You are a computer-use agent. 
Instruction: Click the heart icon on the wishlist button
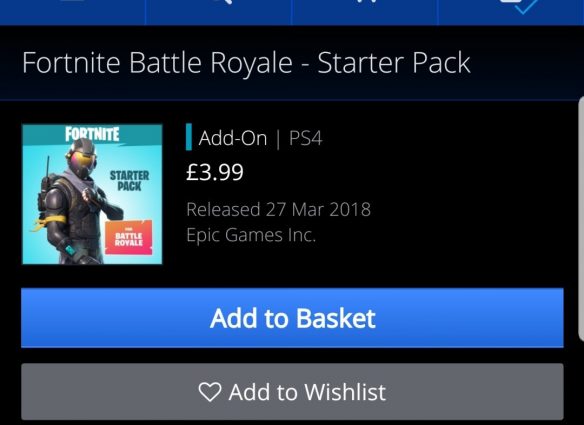(x=210, y=391)
